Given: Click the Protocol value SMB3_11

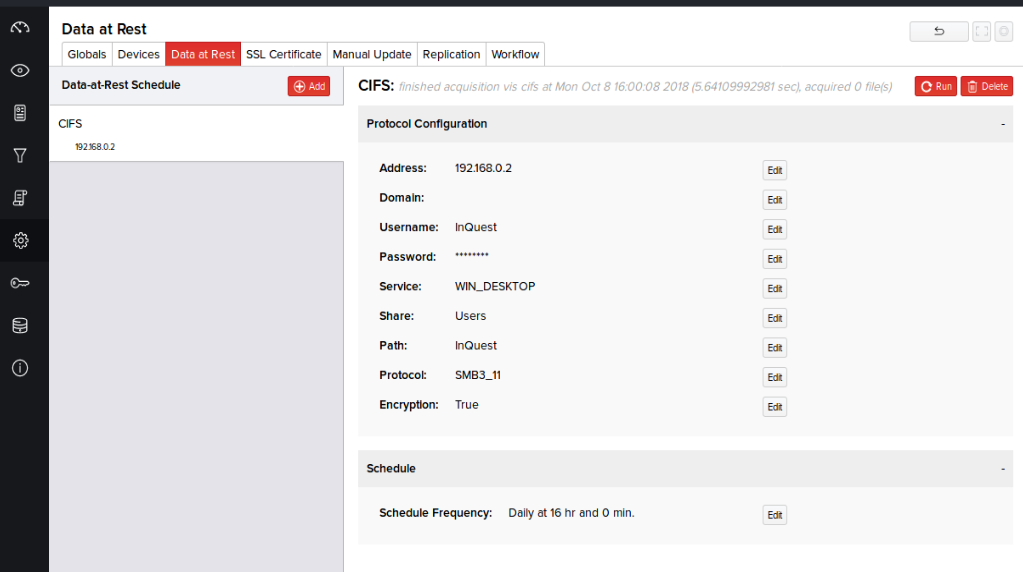Looking at the screenshot, I should click(478, 375).
